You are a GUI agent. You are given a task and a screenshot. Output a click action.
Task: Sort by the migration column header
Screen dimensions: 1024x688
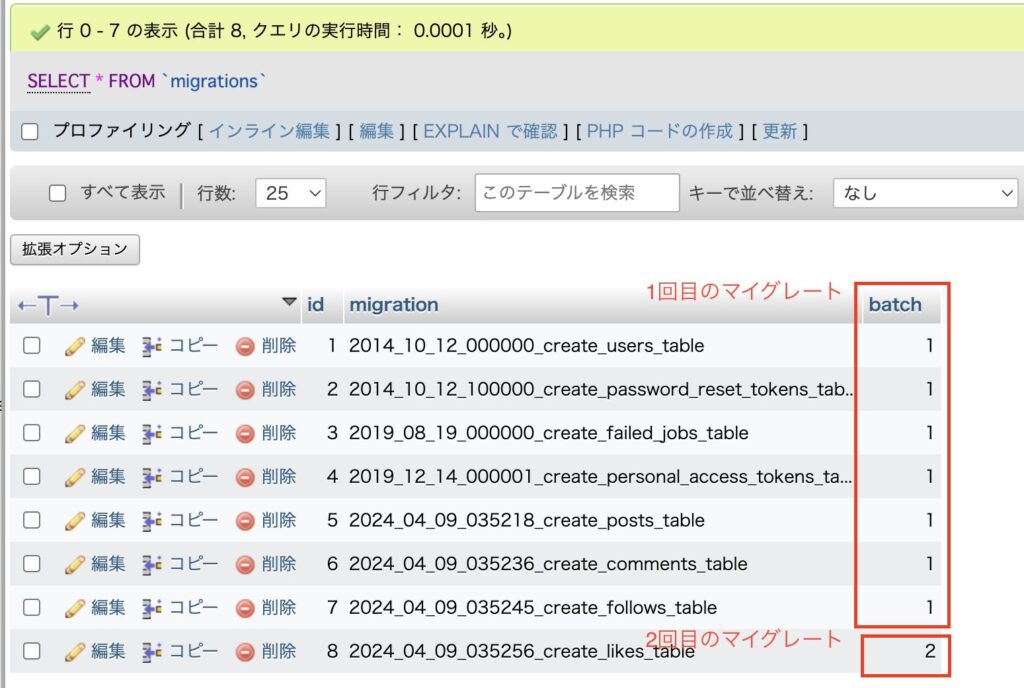pos(394,304)
